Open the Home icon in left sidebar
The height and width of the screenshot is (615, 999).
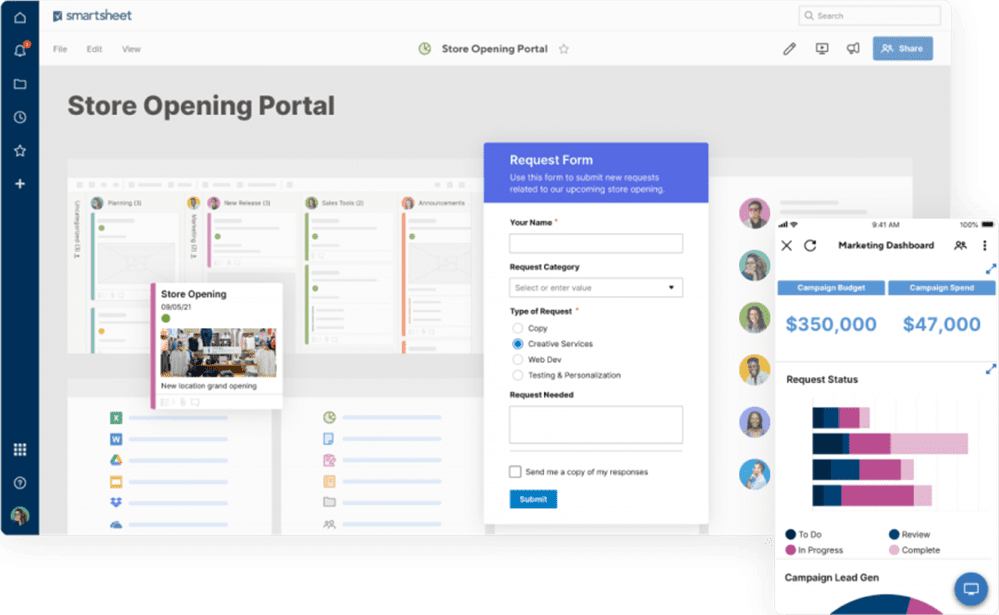click(x=20, y=17)
